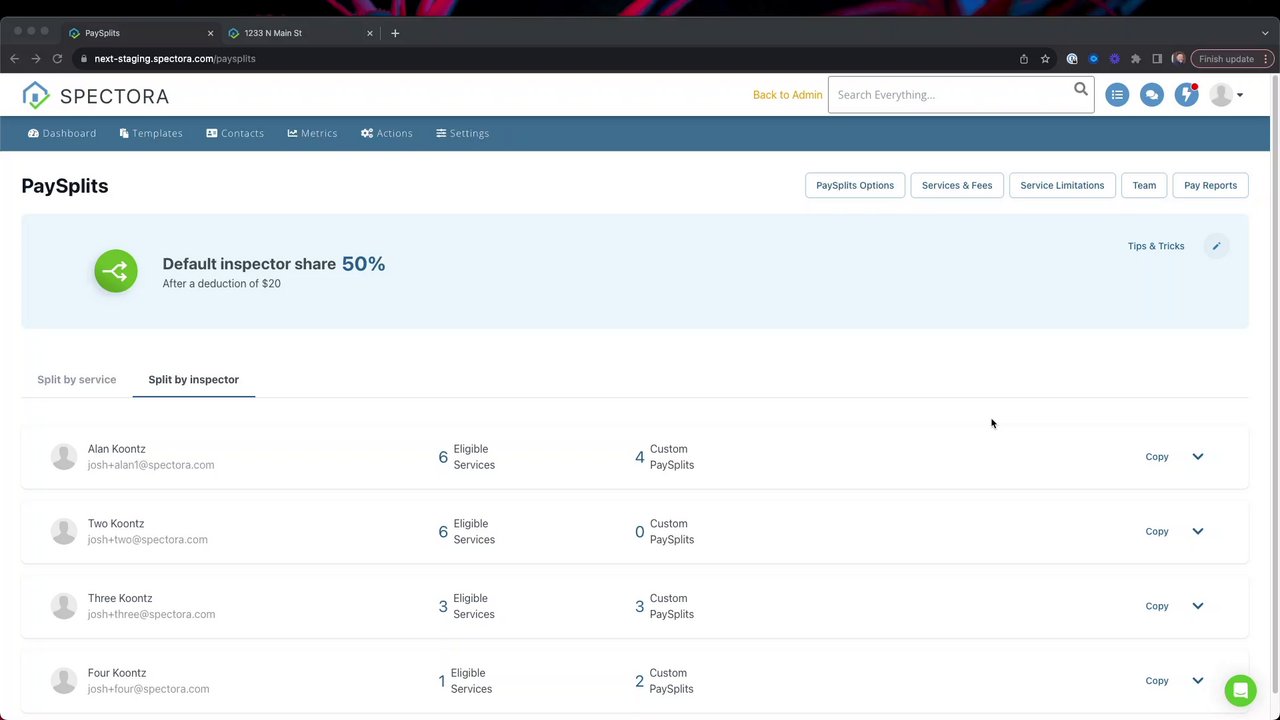Open the green chat support widget

pos(1240,690)
